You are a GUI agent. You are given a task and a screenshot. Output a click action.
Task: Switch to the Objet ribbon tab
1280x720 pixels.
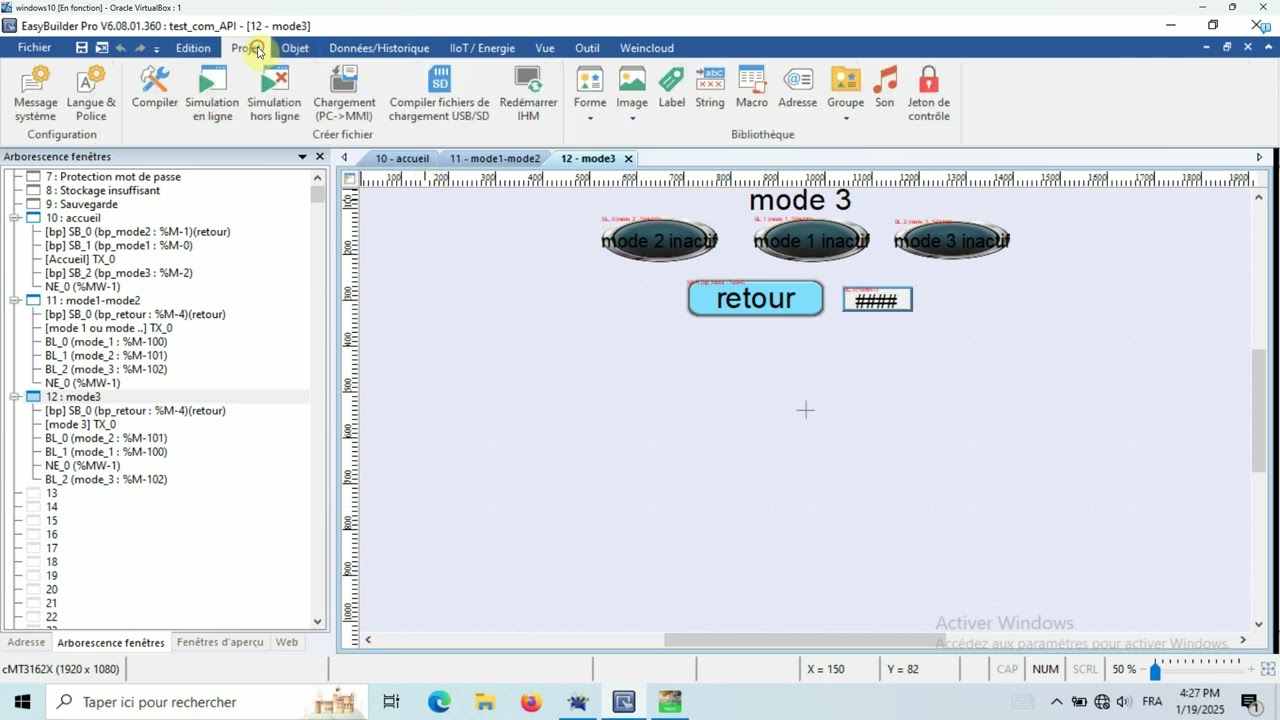[295, 48]
